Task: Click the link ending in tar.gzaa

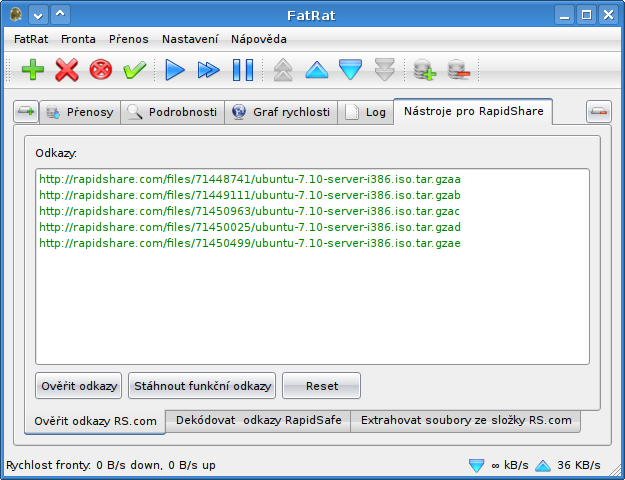Action: [250, 179]
